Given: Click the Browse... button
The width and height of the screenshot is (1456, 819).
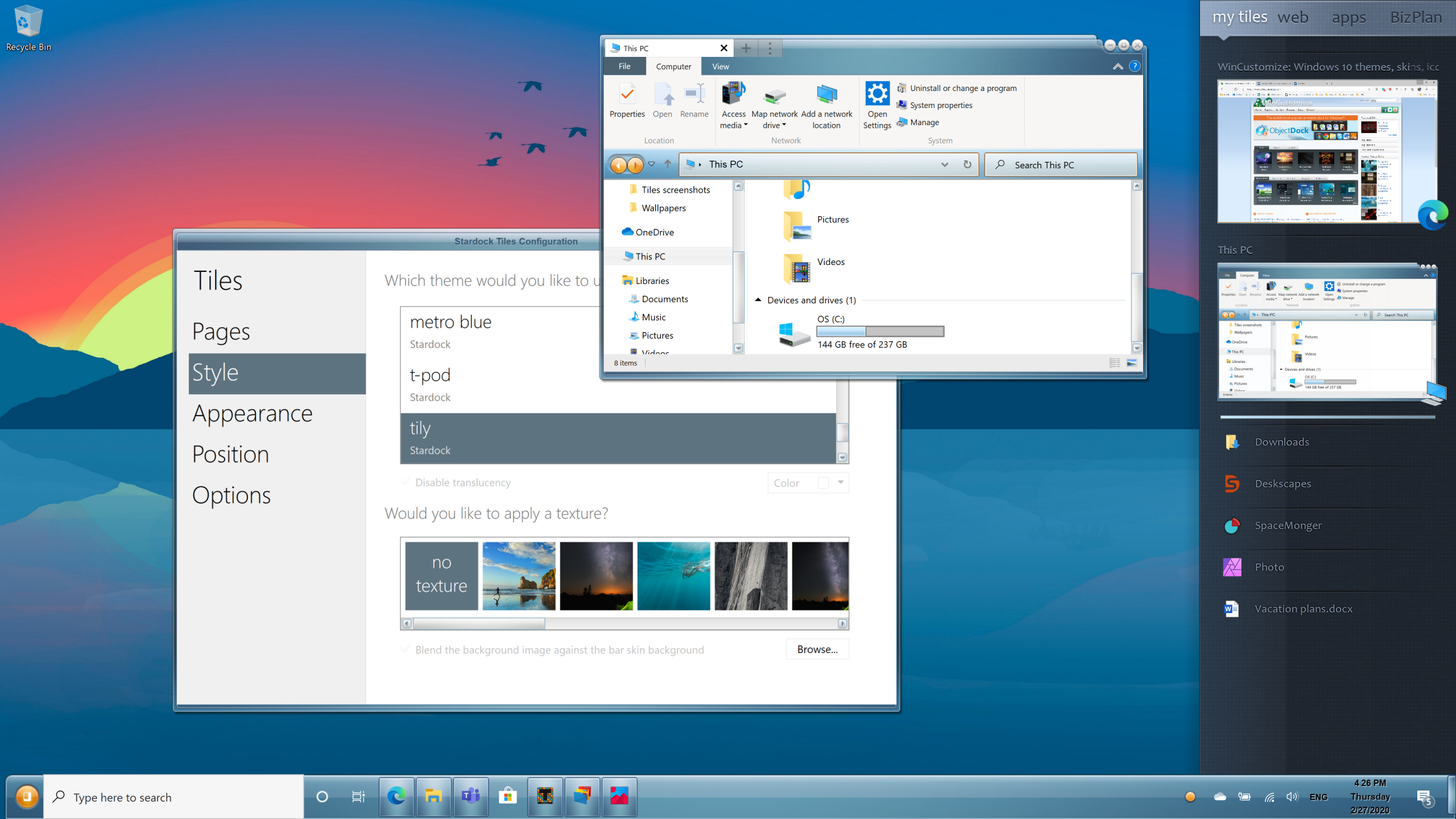Looking at the screenshot, I should pyautogui.click(x=817, y=650).
